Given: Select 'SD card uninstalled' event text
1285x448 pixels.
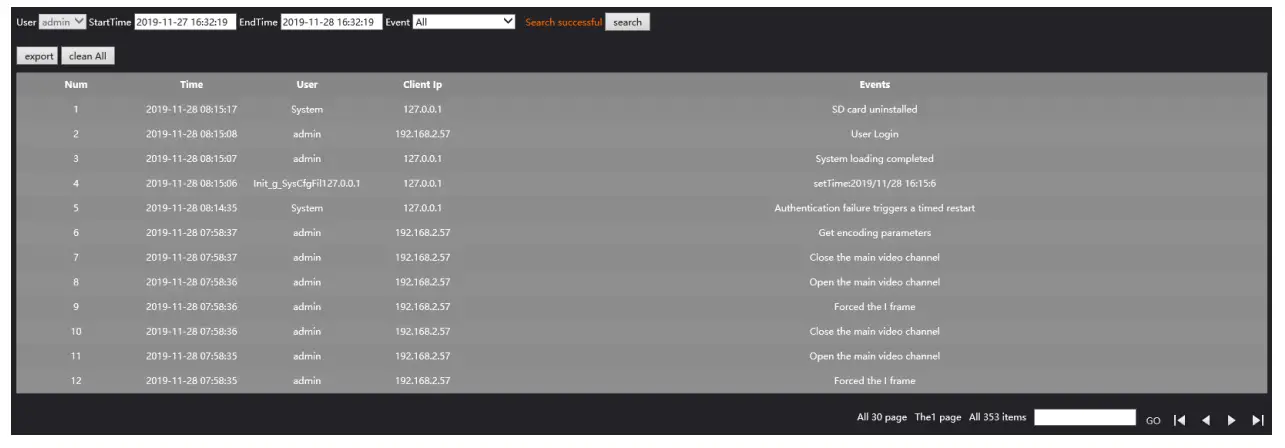Looking at the screenshot, I should [x=875, y=109].
